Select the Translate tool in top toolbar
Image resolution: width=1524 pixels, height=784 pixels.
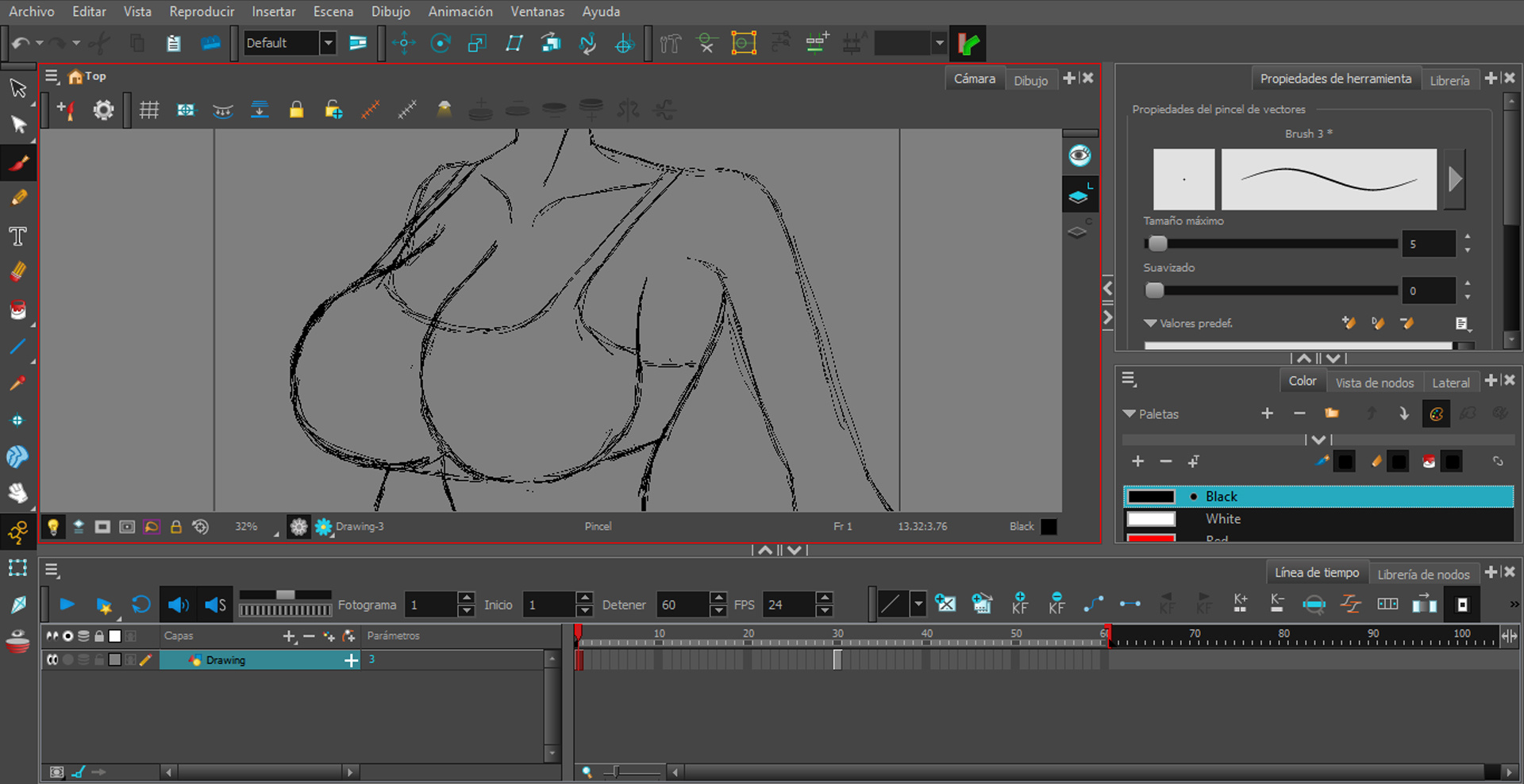[x=404, y=44]
